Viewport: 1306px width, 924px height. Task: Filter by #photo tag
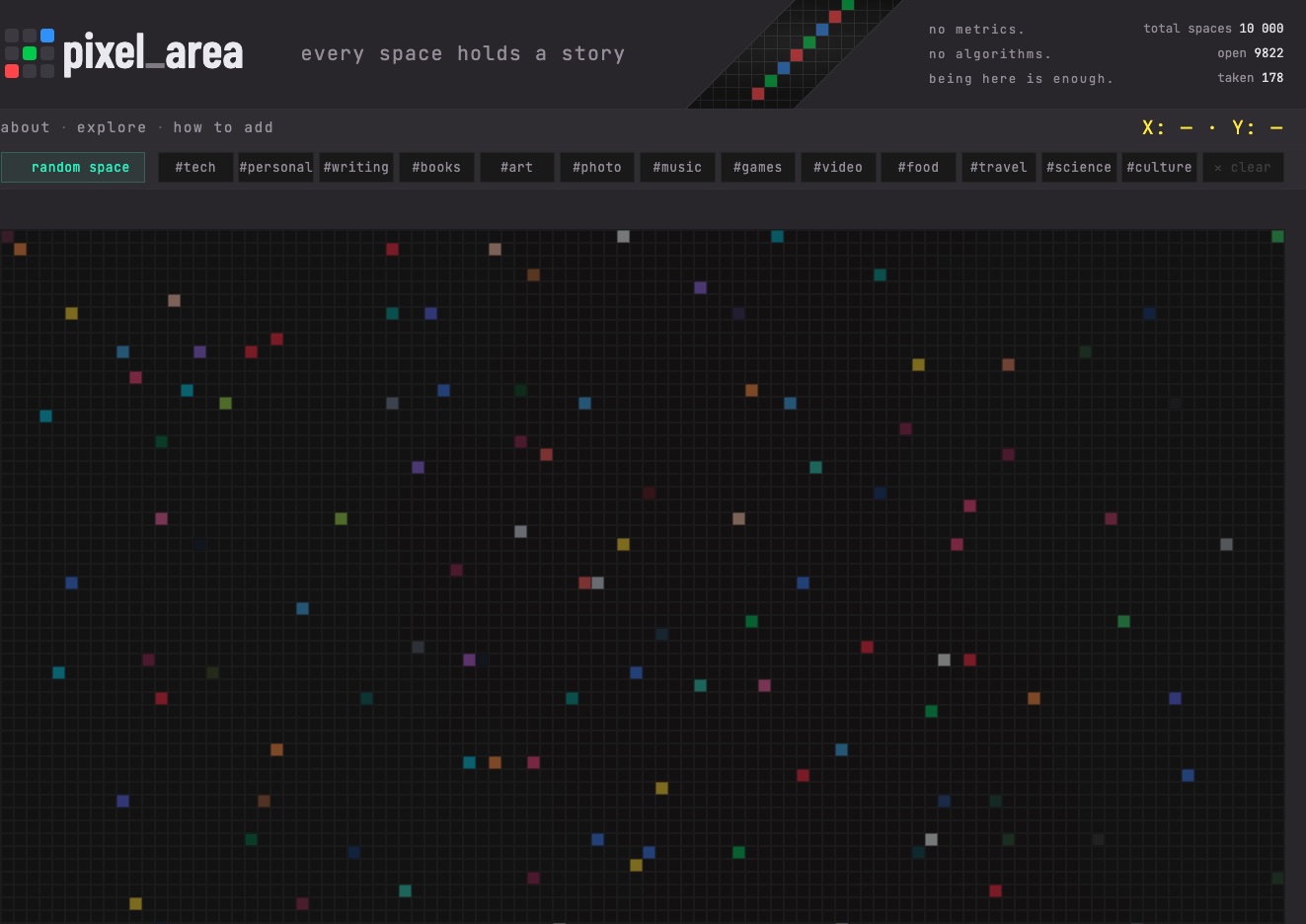[597, 167]
